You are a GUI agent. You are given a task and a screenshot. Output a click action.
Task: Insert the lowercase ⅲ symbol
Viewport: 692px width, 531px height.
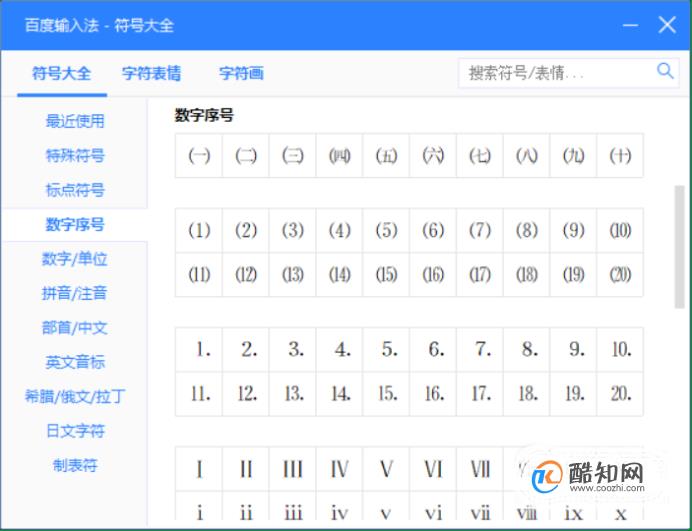(293, 506)
